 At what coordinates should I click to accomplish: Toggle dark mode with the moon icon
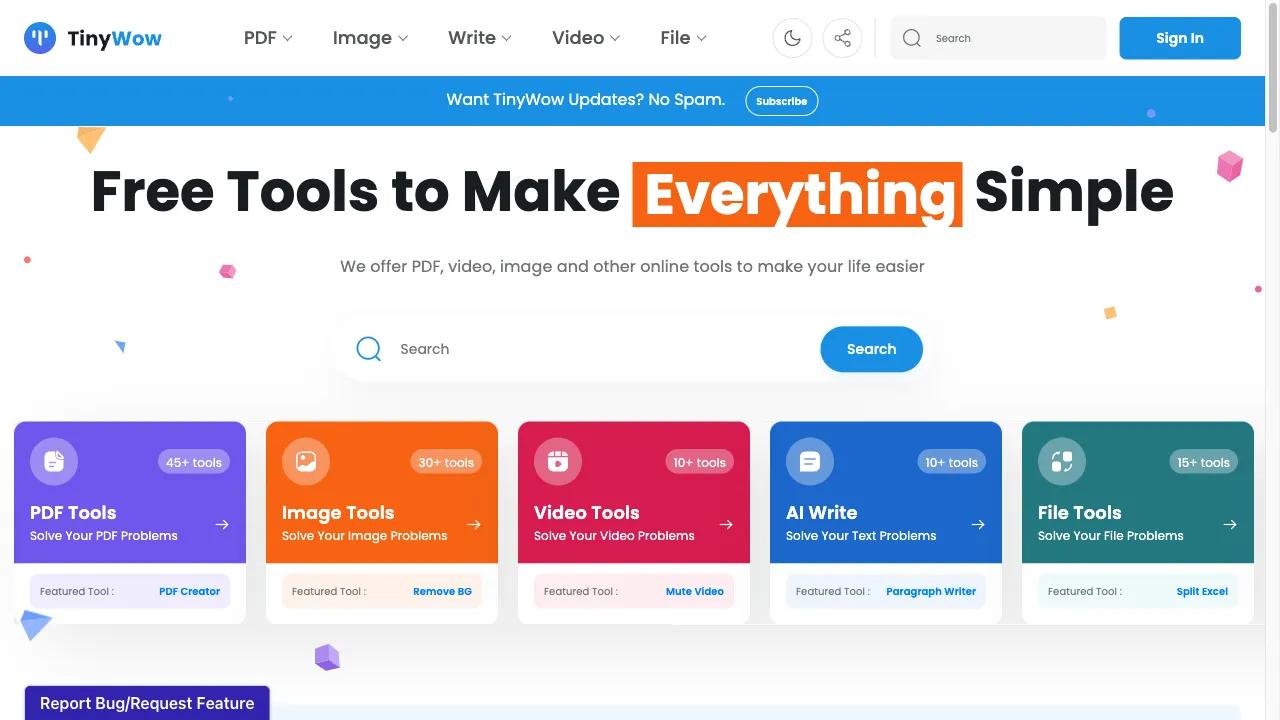[792, 38]
